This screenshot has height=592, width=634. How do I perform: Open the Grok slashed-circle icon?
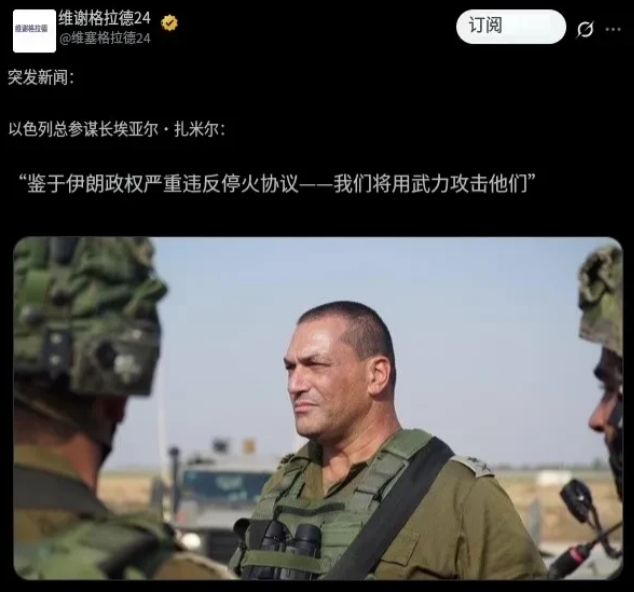tap(585, 29)
